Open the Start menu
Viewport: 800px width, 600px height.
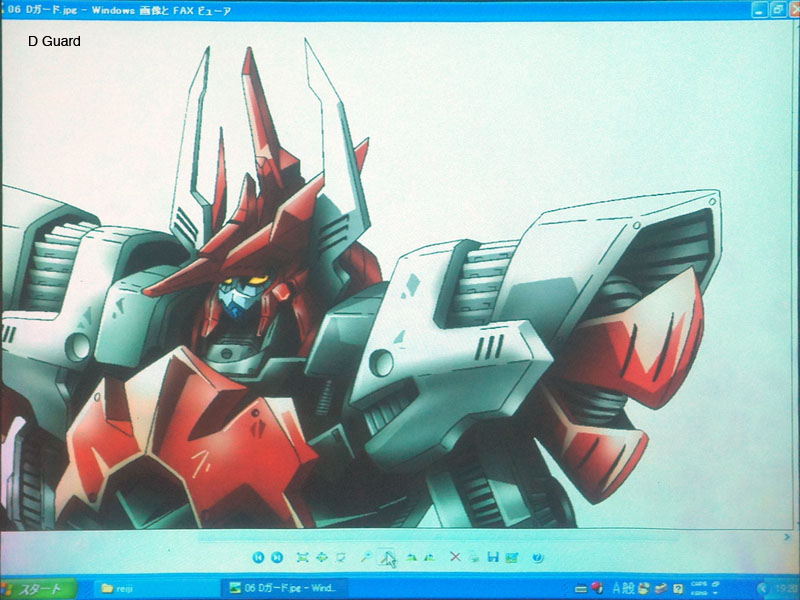(x=38, y=588)
